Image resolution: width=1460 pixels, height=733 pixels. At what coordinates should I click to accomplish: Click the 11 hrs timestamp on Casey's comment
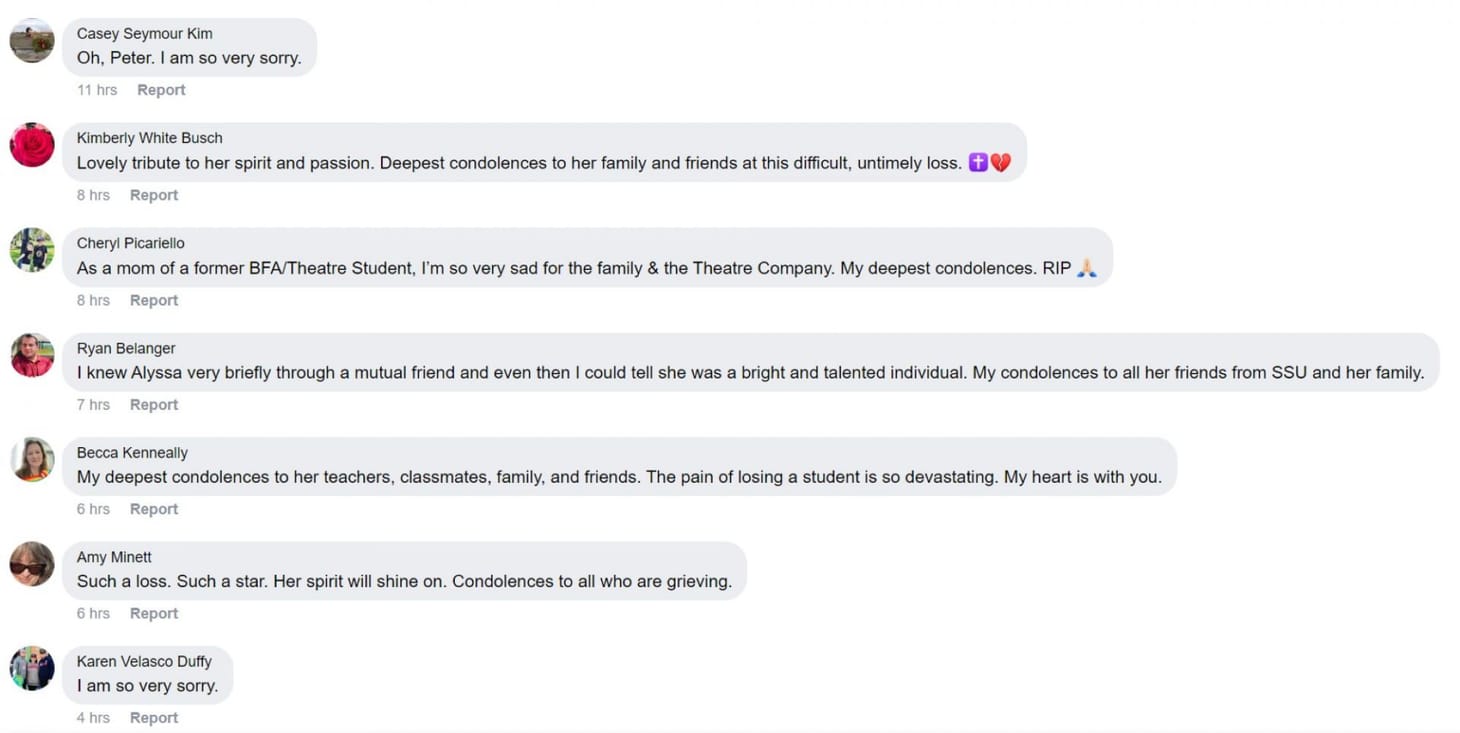96,89
